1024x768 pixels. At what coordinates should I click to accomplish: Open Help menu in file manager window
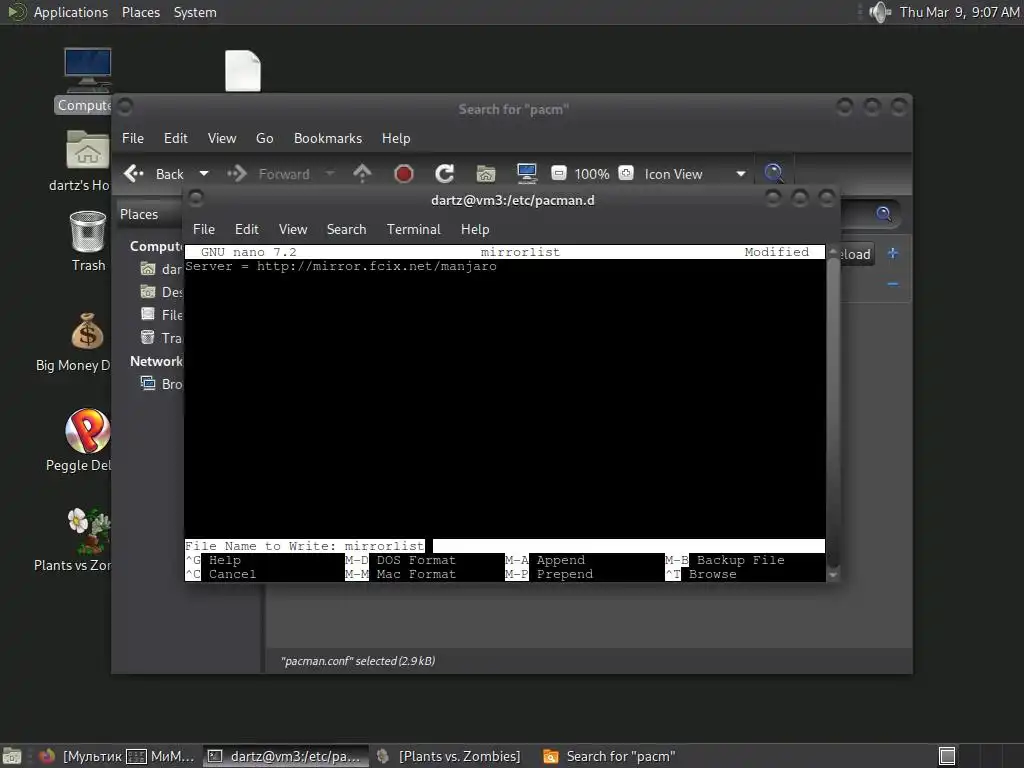396,138
